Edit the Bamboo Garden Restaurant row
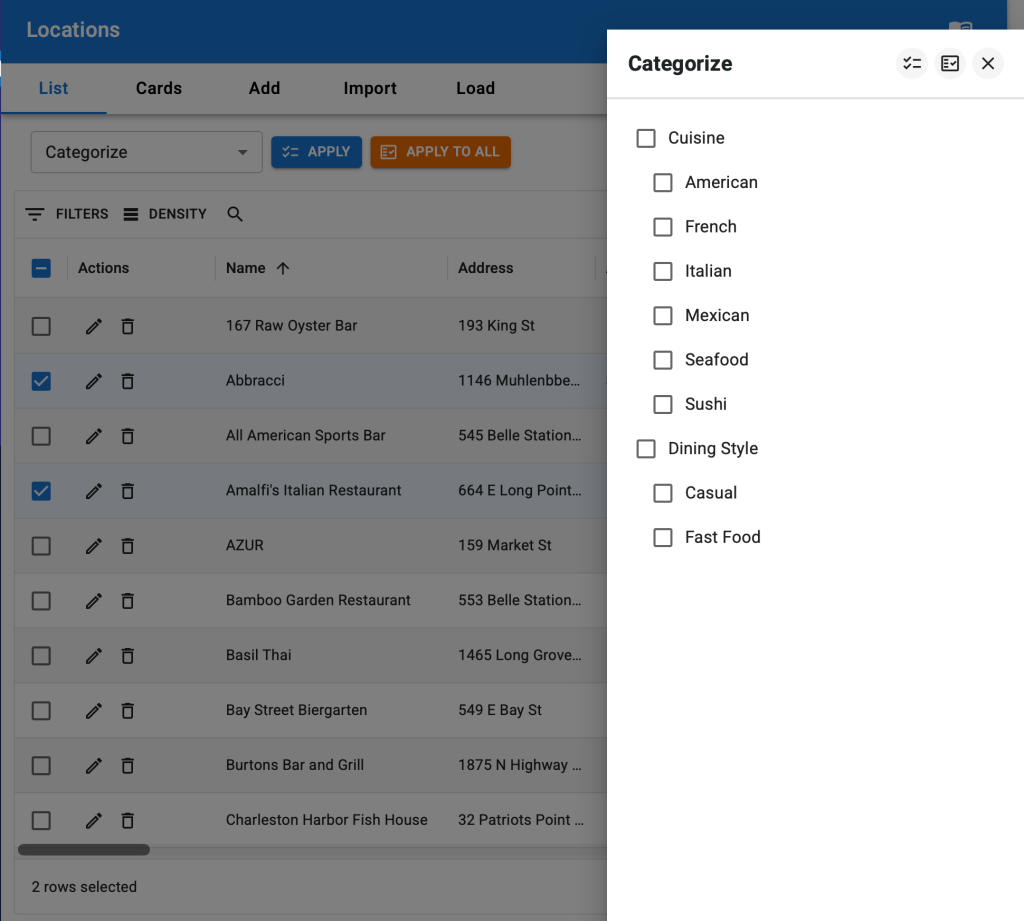1024x921 pixels. (x=93, y=600)
